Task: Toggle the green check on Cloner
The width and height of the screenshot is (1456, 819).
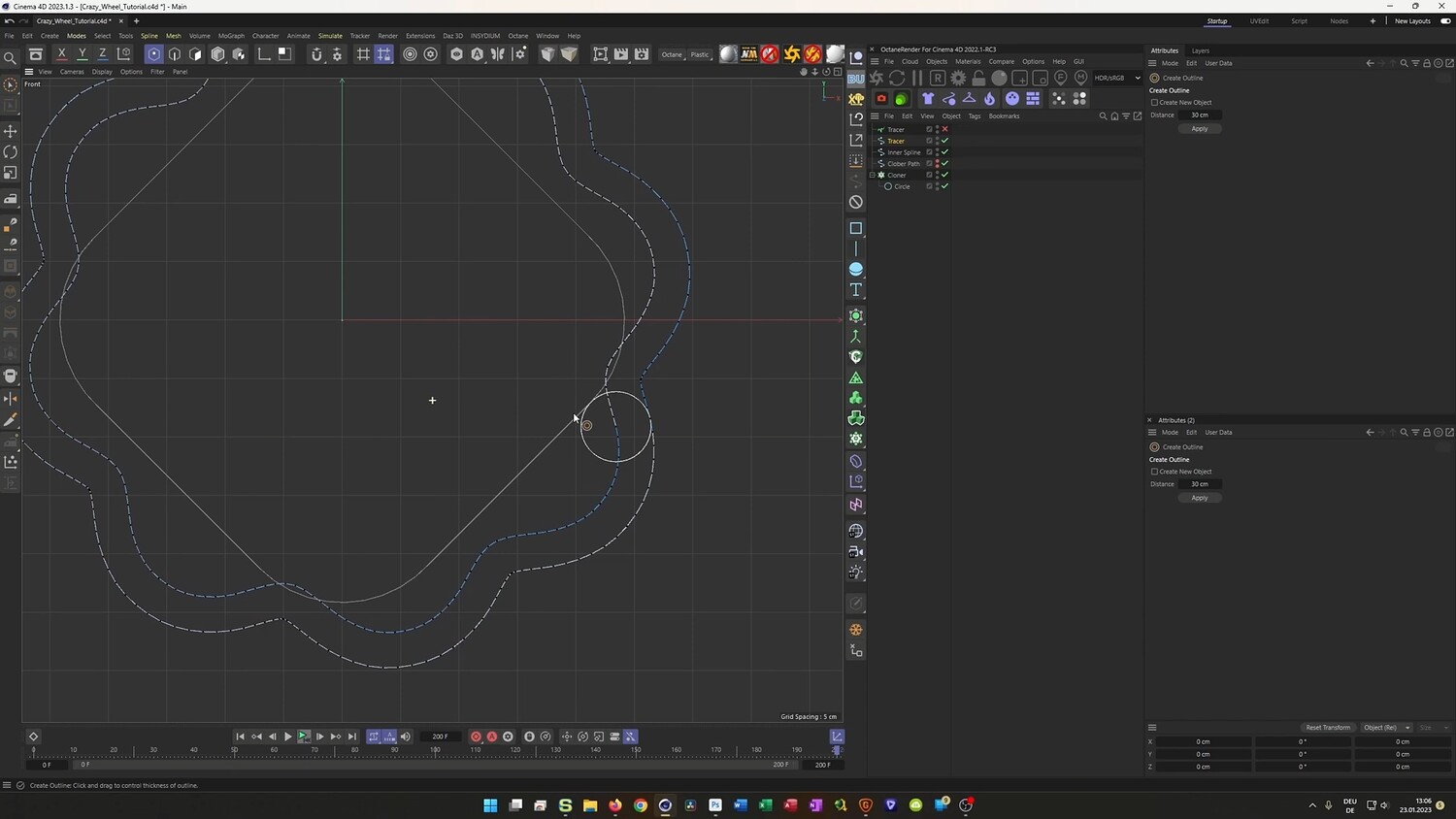Action: coord(944,175)
